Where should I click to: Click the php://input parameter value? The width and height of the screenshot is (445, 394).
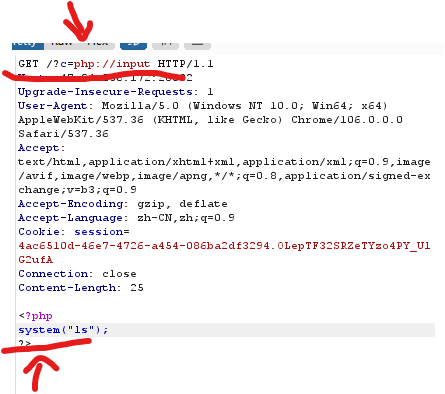[x=112, y=64]
